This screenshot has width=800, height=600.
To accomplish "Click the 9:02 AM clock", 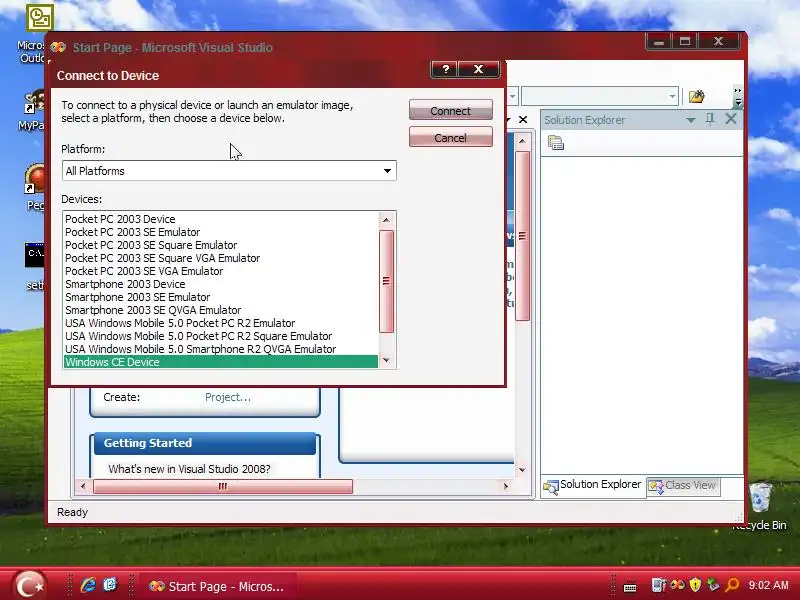I will pyautogui.click(x=768, y=585).
